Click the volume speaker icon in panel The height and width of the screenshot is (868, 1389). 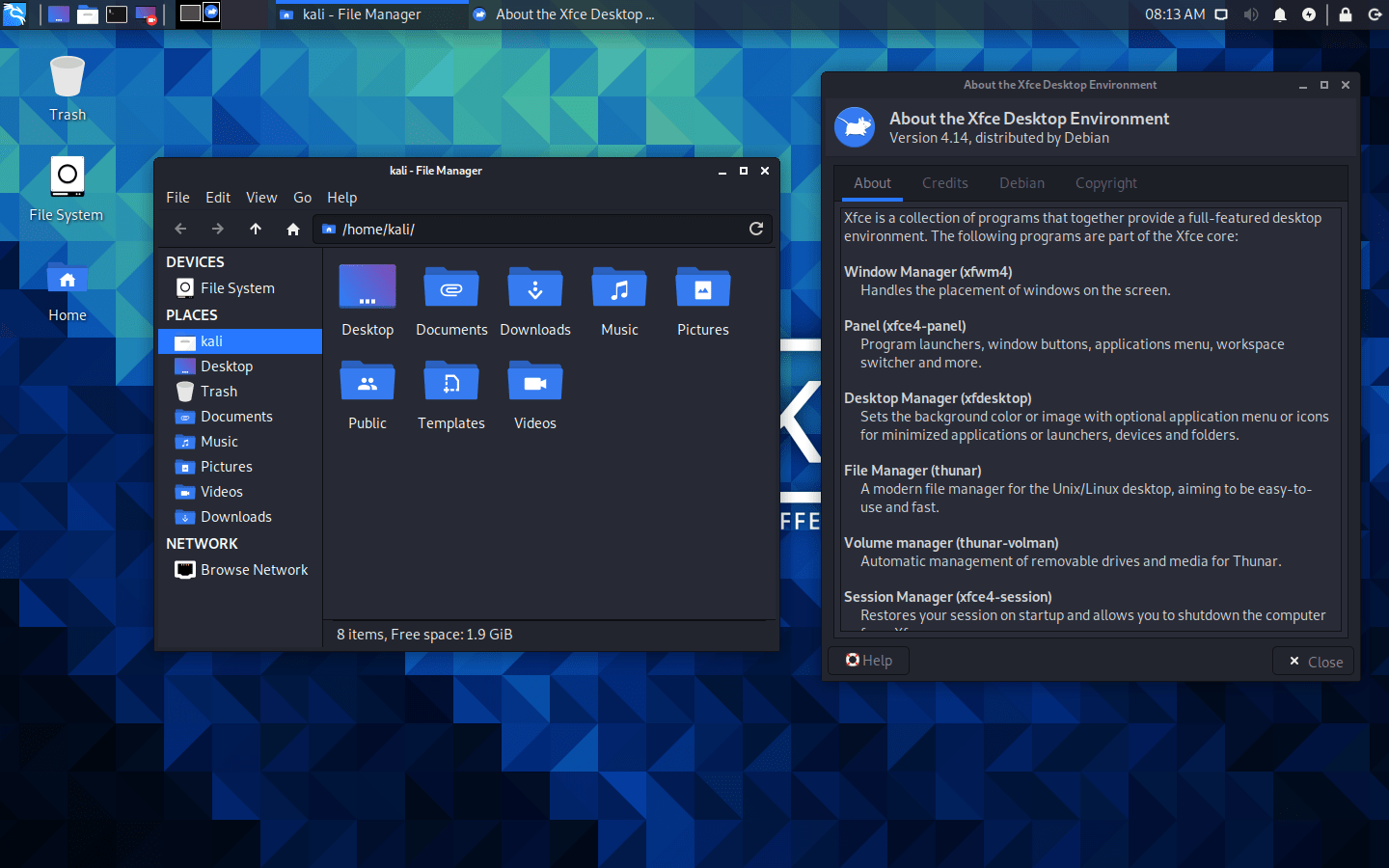1251,14
